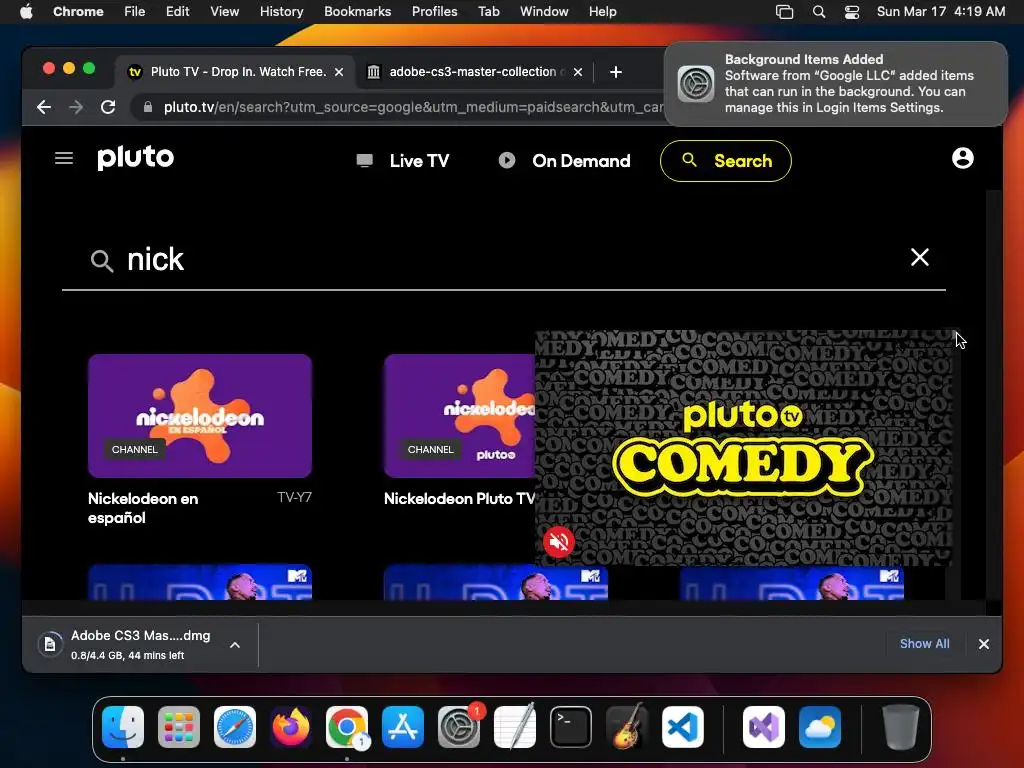Open TextEdit from the Dock
Screen dimensions: 1024x768
[515, 727]
